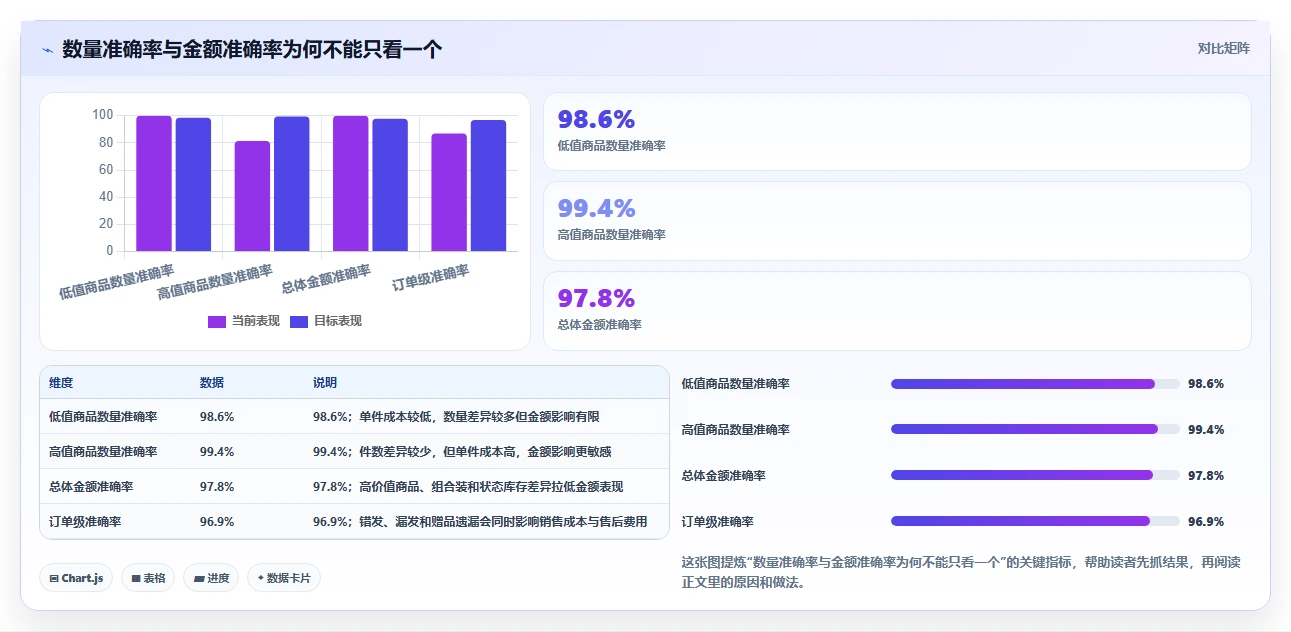
Task: Click the purple bar for 总体金额准确率
Action: (351, 183)
